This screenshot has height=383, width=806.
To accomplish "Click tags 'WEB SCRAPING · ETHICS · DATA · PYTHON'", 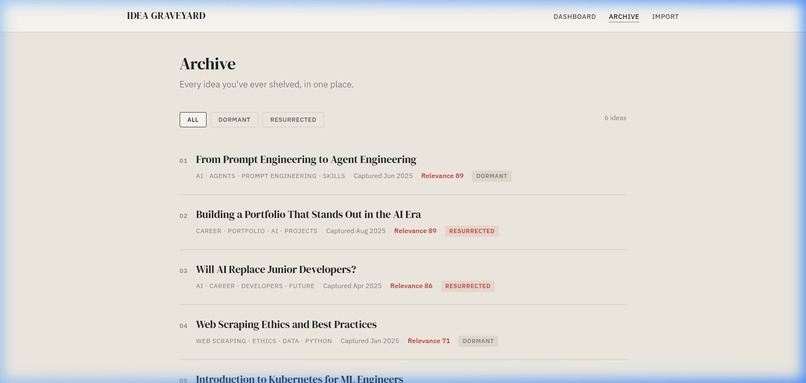I will click(x=264, y=341).
